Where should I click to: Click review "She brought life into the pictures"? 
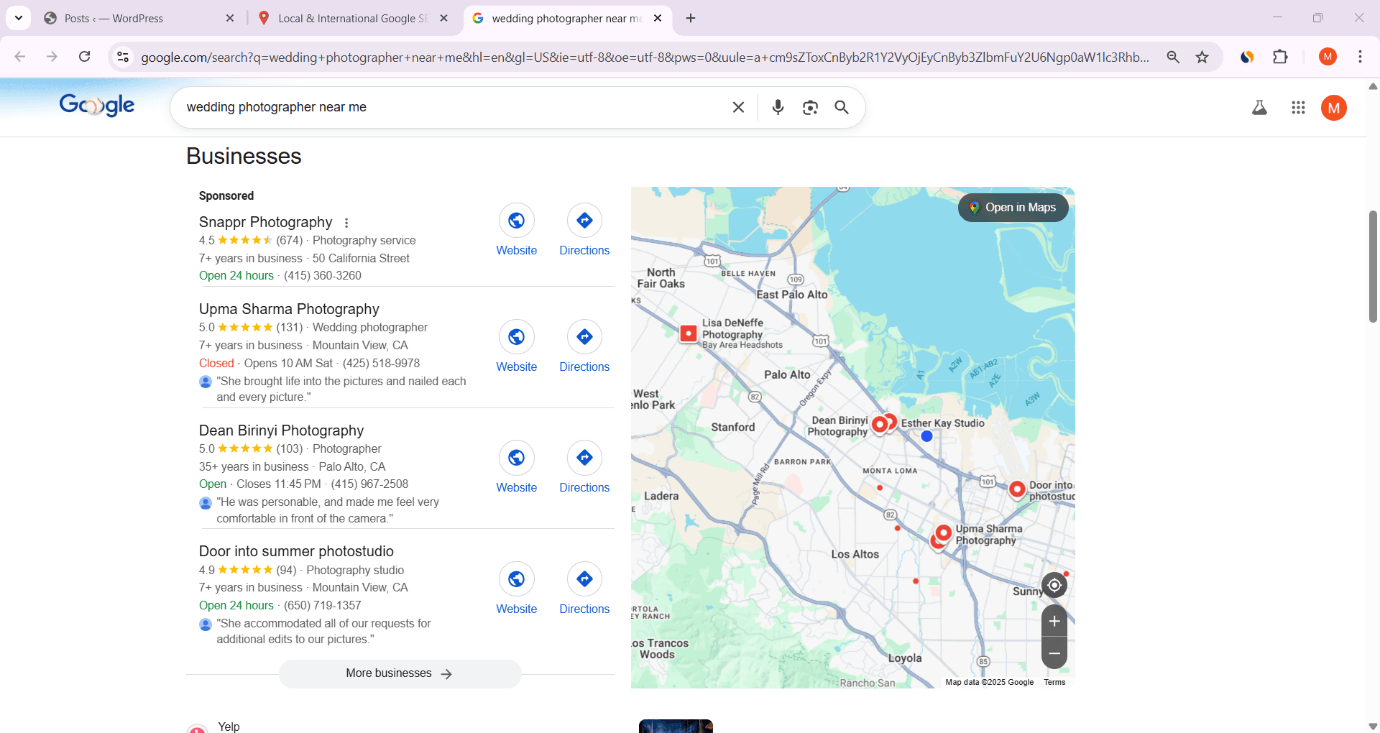coord(341,389)
